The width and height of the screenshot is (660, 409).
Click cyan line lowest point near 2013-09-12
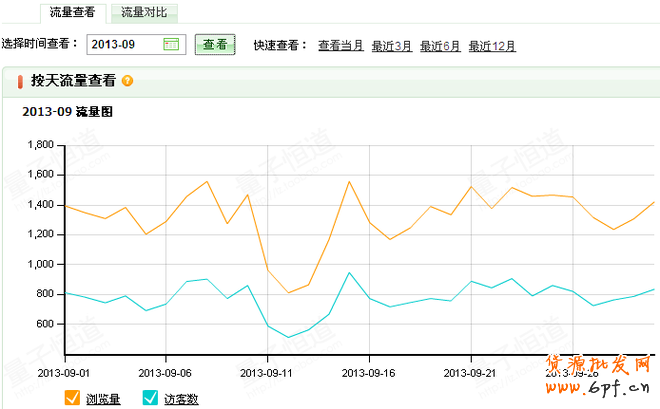[x=288, y=338]
